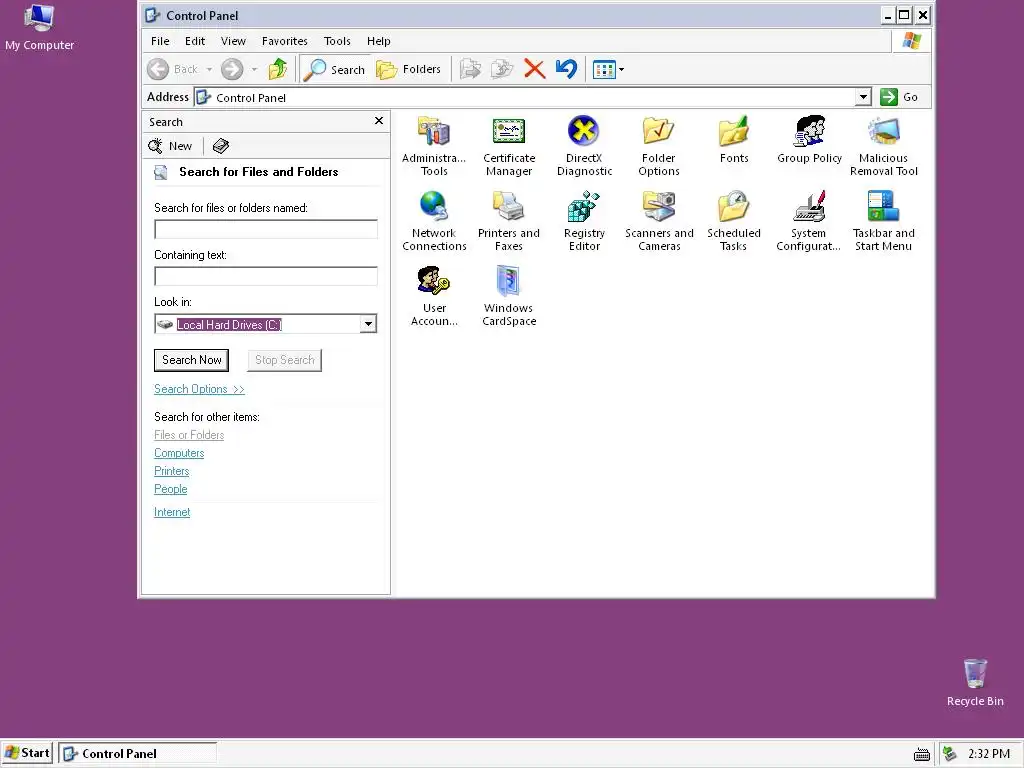Click the People search link
This screenshot has height=768, width=1024.
point(170,489)
